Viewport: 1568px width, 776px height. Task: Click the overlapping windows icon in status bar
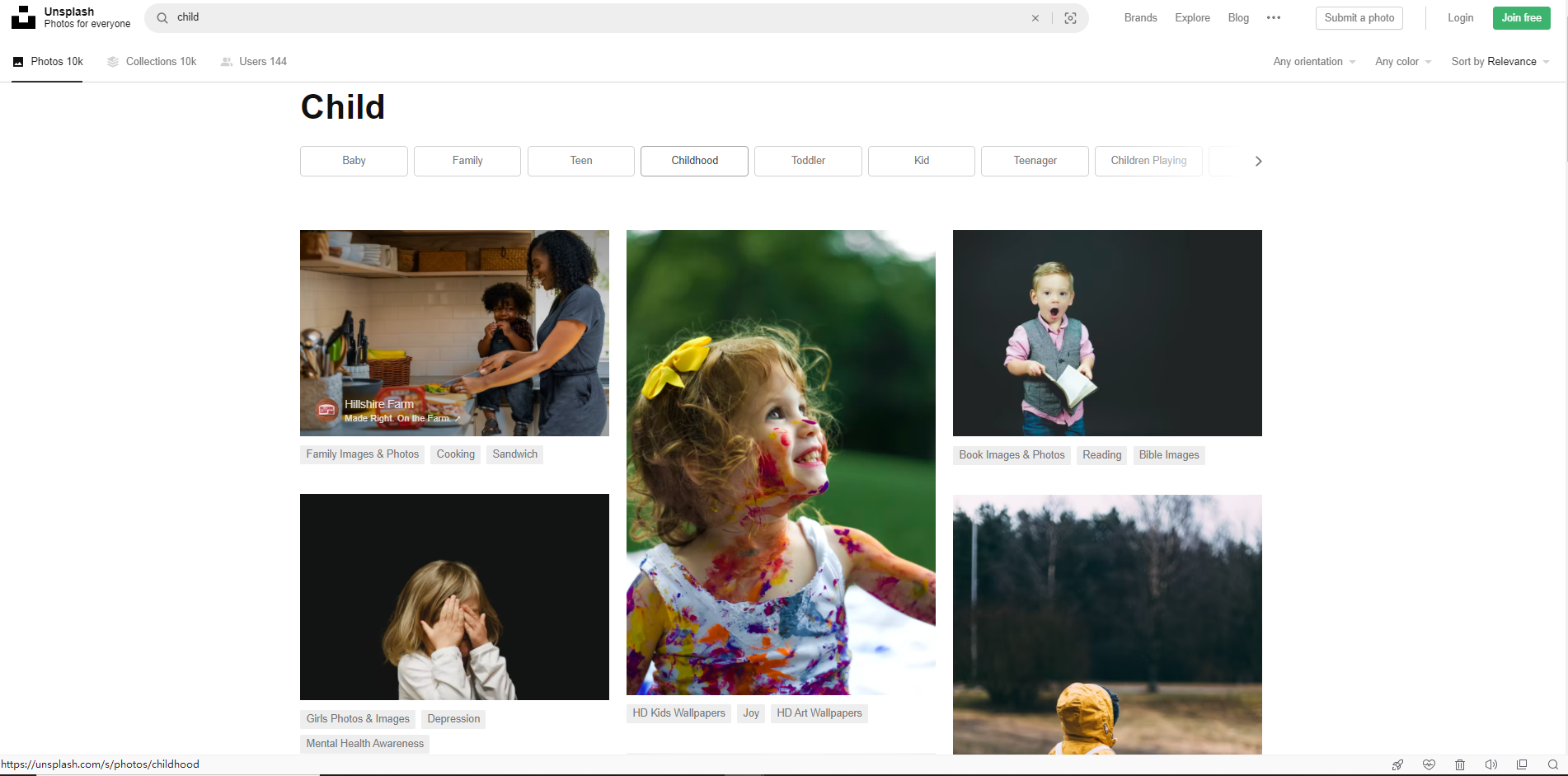pos(1522,764)
